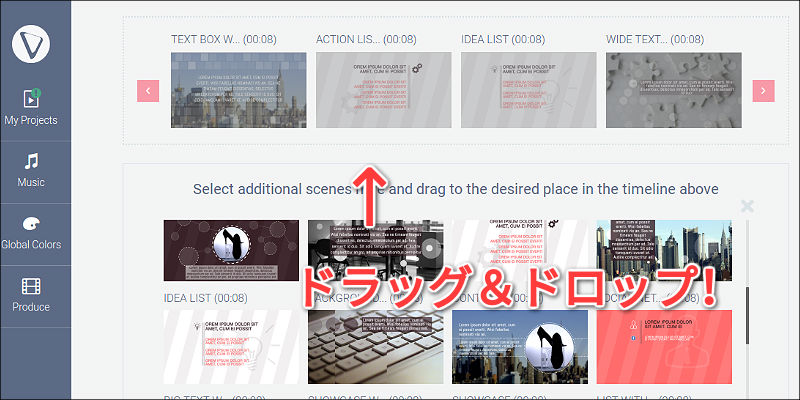Open My Projects from the sidebar
This screenshot has width=800, height=400.
pyautogui.click(x=31, y=107)
